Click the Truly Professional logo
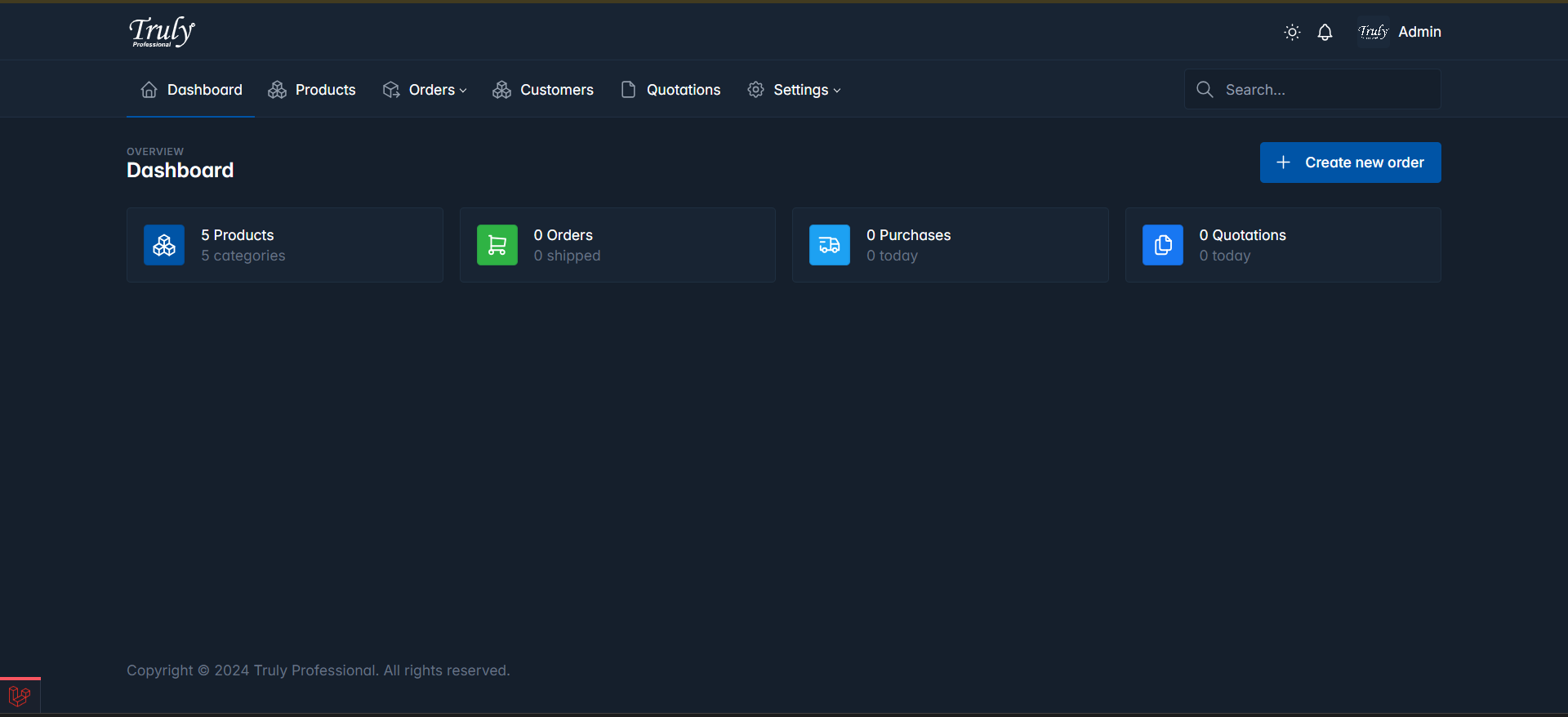The width and height of the screenshot is (1568, 717). pyautogui.click(x=162, y=32)
